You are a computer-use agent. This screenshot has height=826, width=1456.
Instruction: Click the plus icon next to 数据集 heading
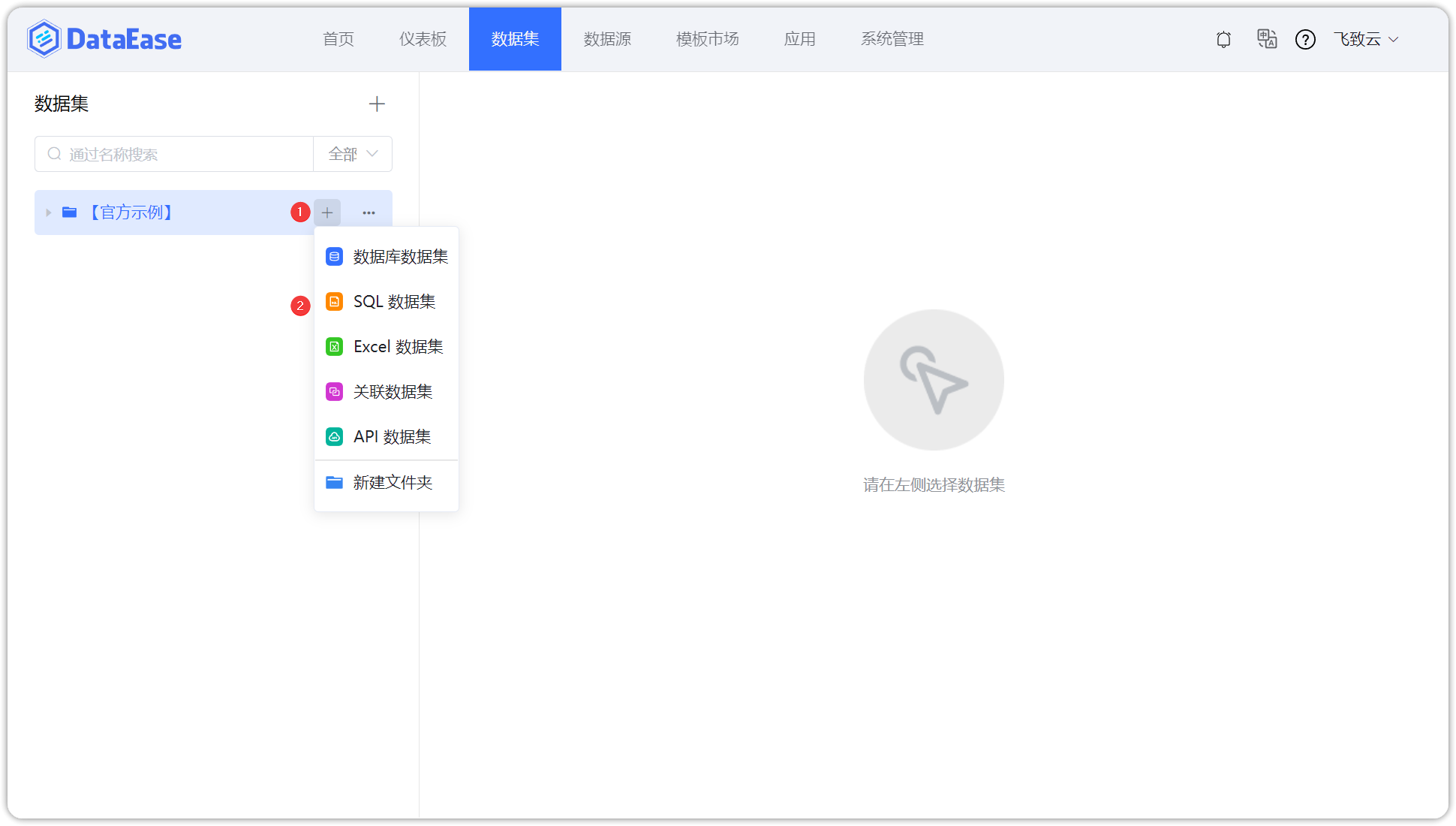click(x=377, y=104)
